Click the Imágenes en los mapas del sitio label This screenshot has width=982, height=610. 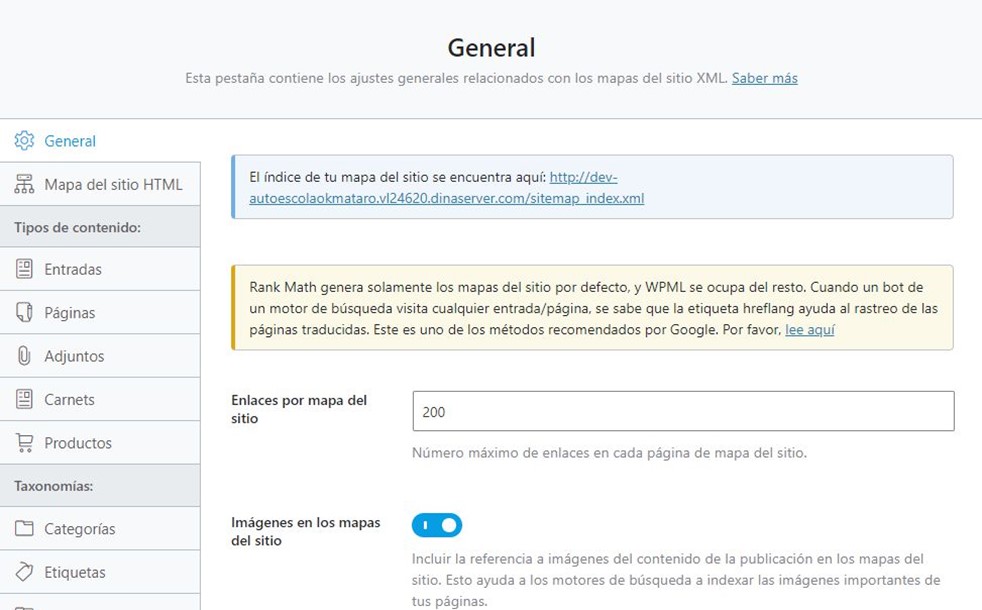pos(305,531)
